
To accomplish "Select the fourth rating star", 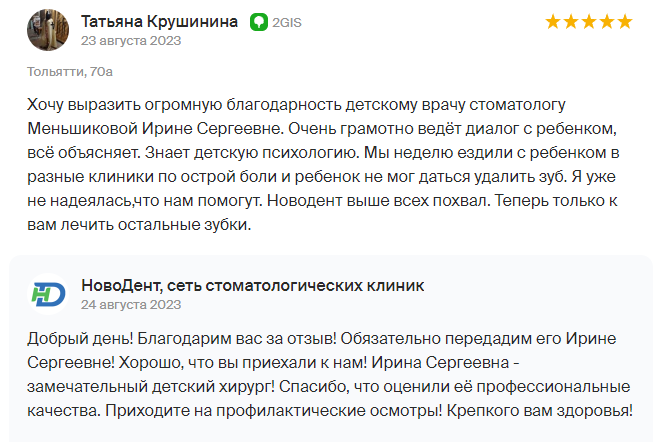I will [x=607, y=21].
